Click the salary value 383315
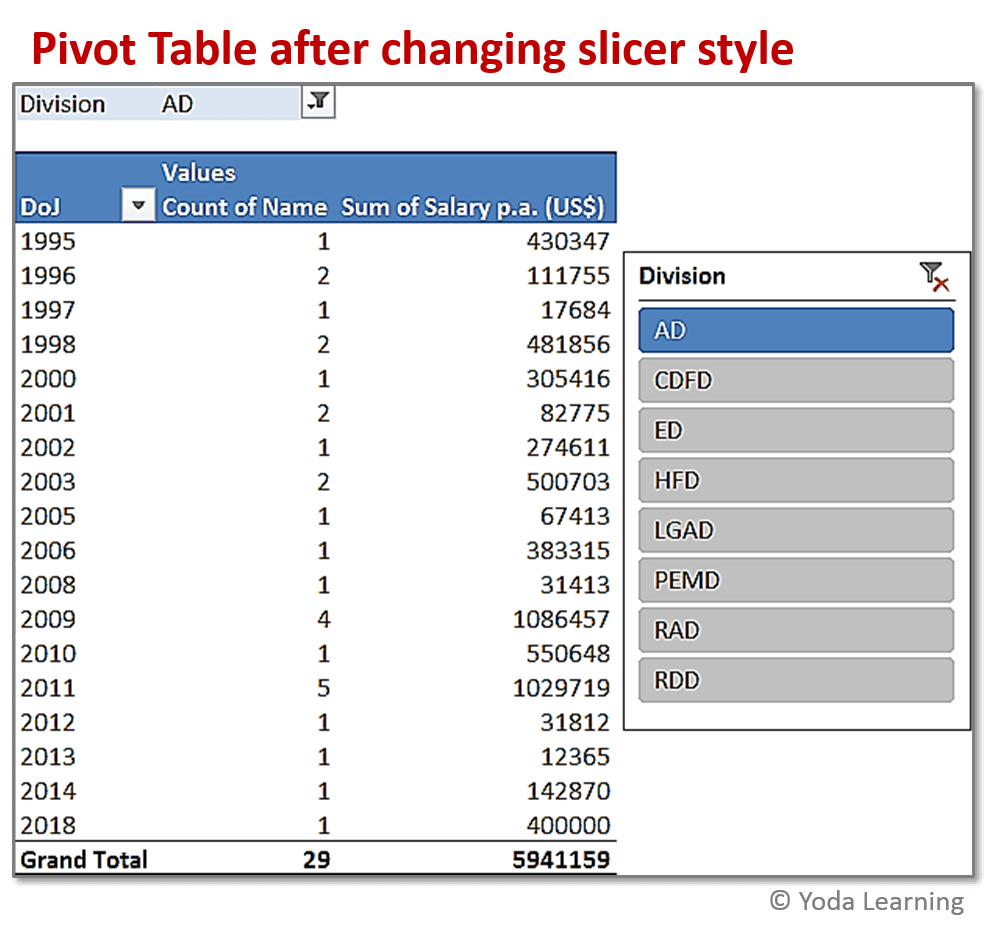The height and width of the screenshot is (936, 988). click(x=568, y=550)
